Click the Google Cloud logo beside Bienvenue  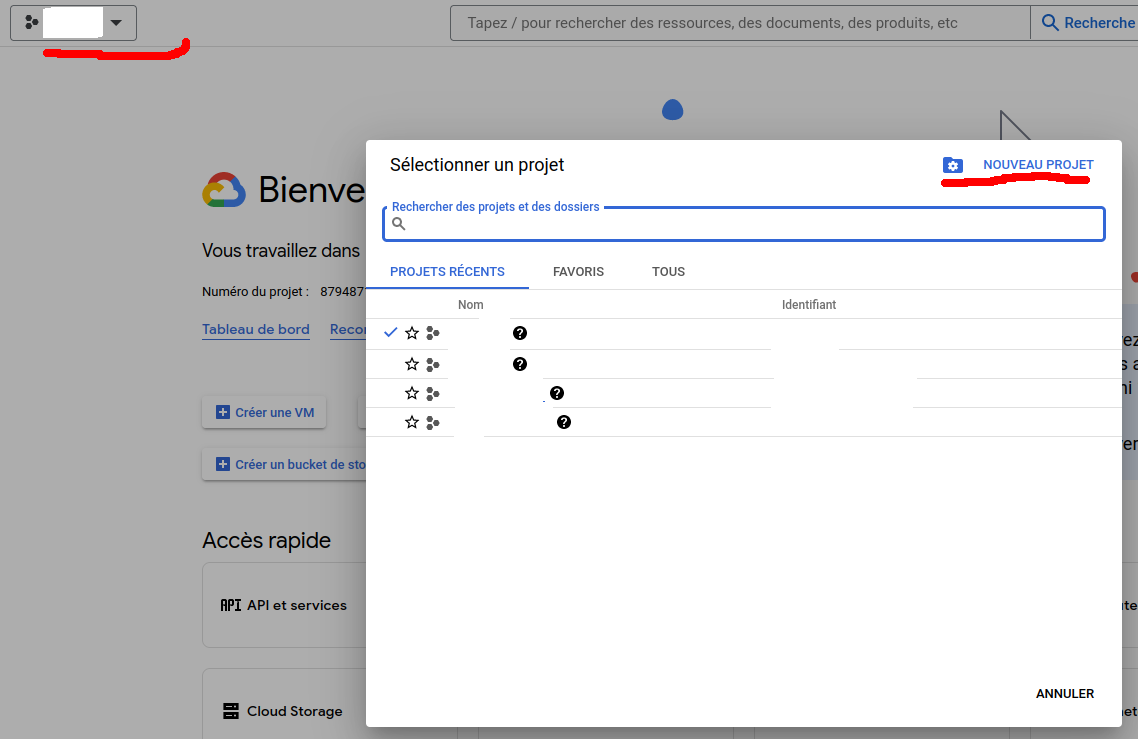[224, 190]
